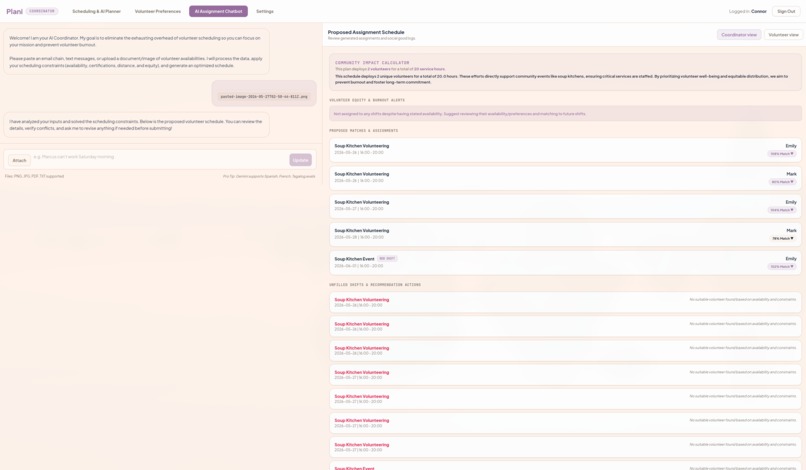Click the Sign Out button
Image resolution: width=806 pixels, height=470 pixels.
point(786,11)
